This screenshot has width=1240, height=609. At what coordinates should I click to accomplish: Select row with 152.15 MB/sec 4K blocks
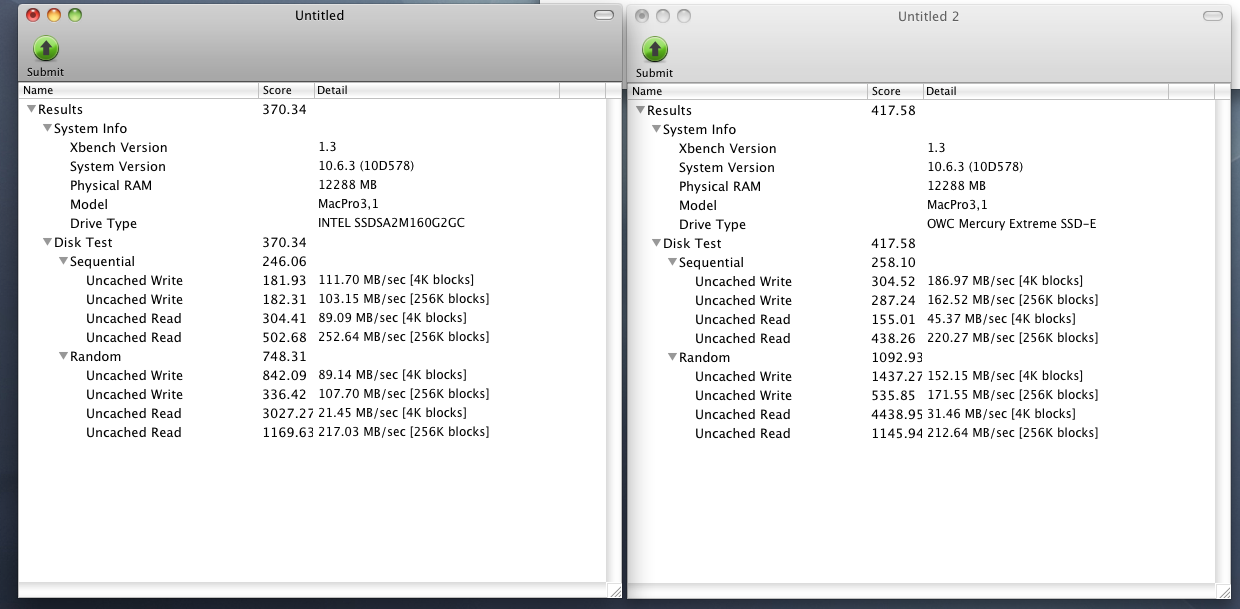(921, 376)
